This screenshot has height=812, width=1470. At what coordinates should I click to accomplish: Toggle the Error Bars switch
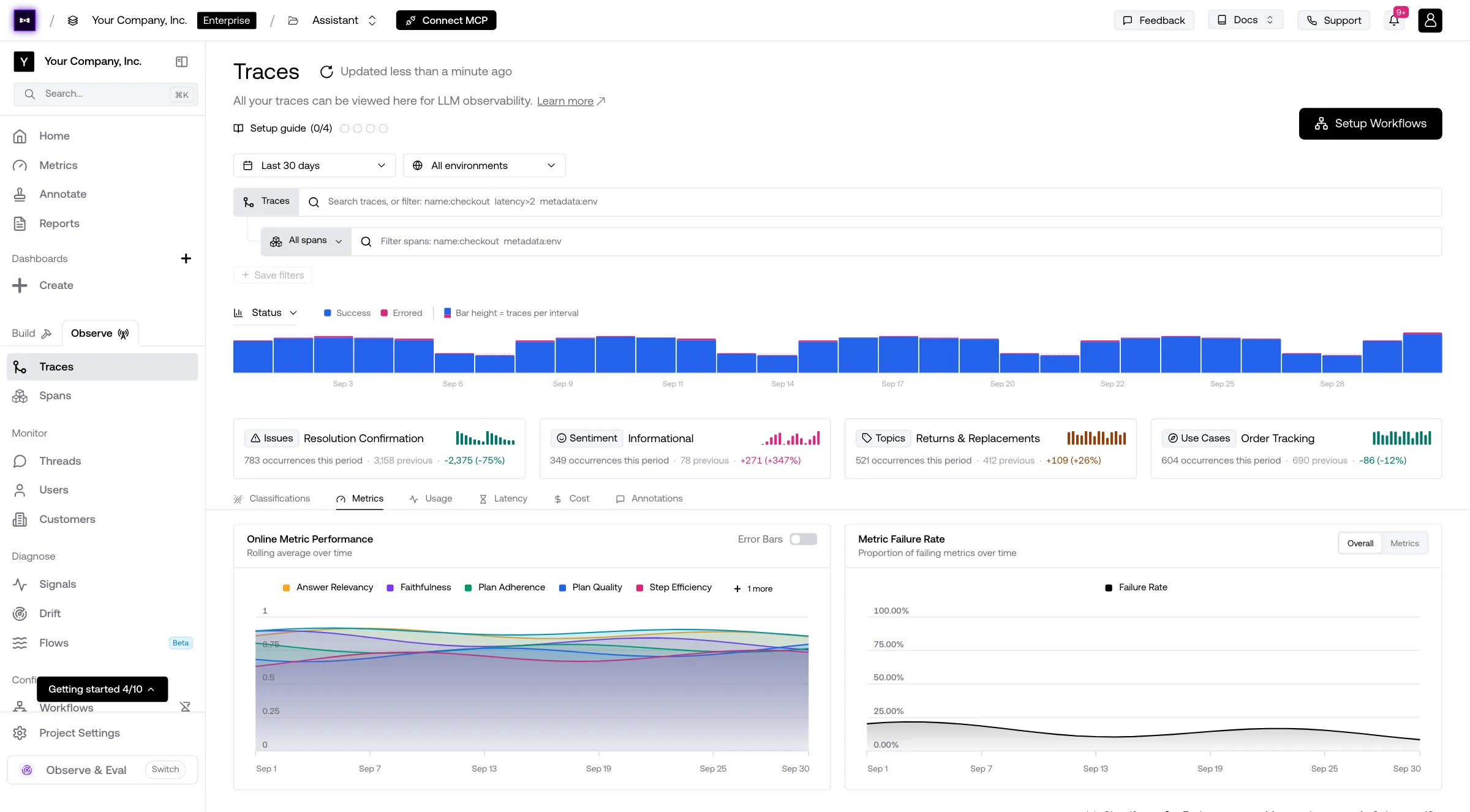pyautogui.click(x=803, y=539)
